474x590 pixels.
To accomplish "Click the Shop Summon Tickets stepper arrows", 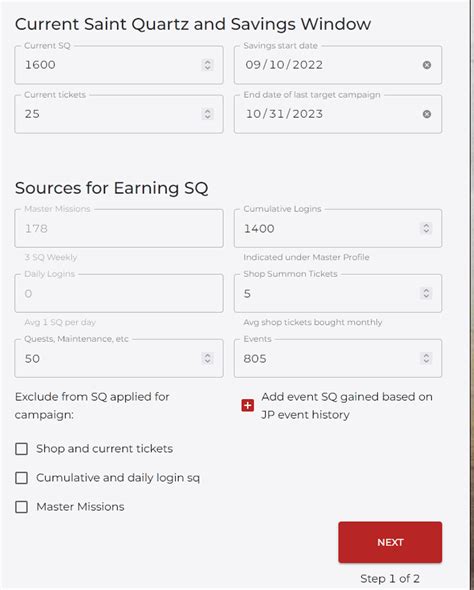I will point(426,293).
